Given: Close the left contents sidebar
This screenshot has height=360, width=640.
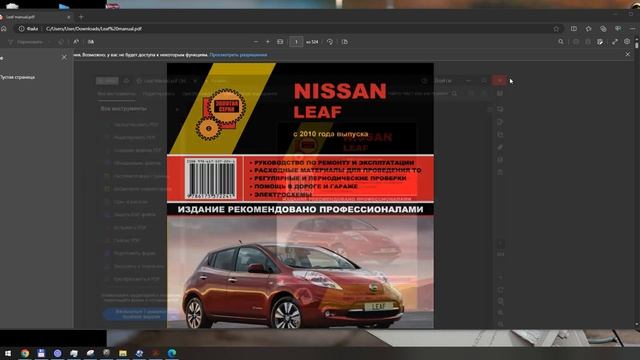Looking at the screenshot, I should [x=64, y=58].
